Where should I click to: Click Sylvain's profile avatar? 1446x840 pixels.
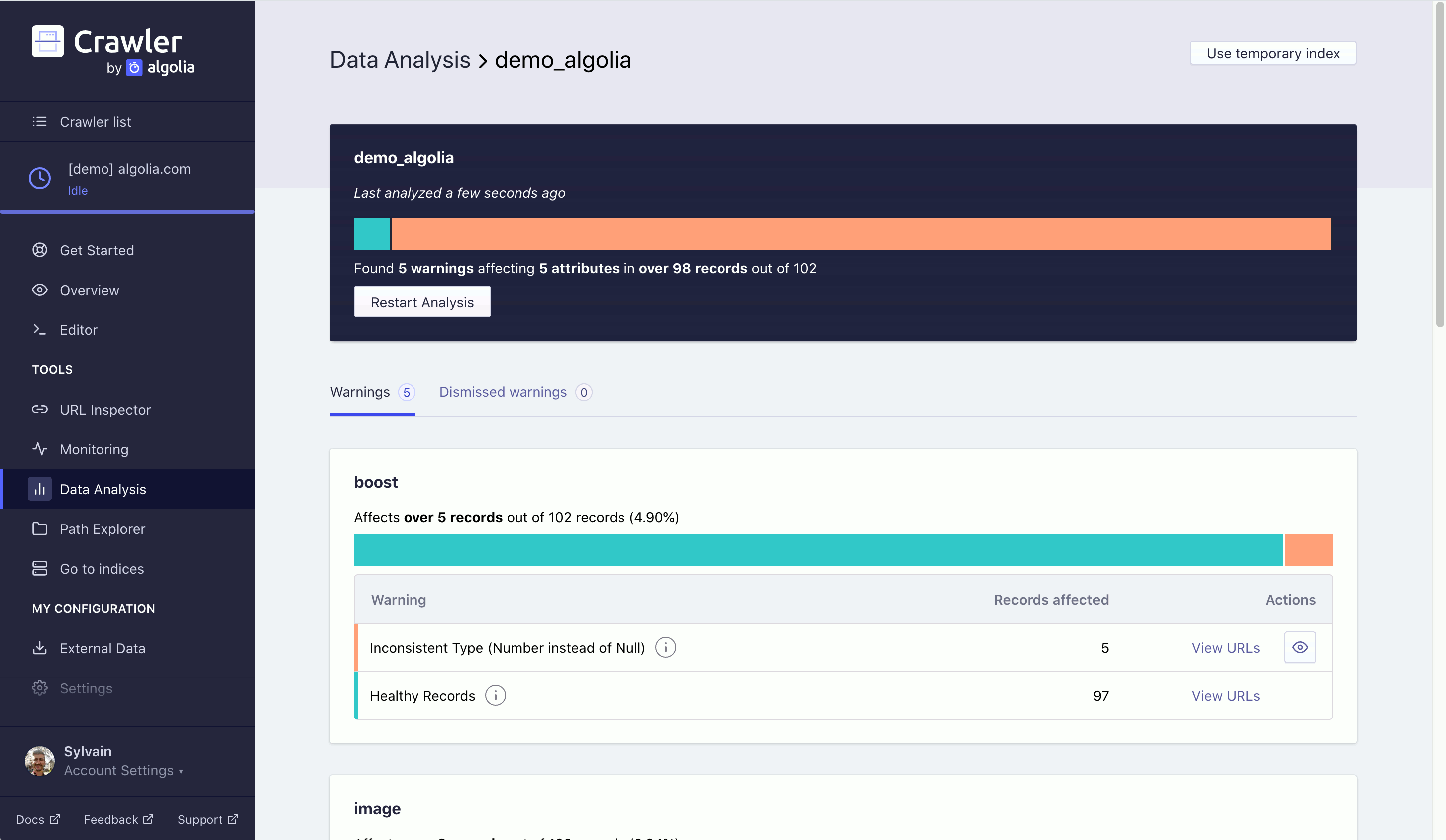click(40, 761)
